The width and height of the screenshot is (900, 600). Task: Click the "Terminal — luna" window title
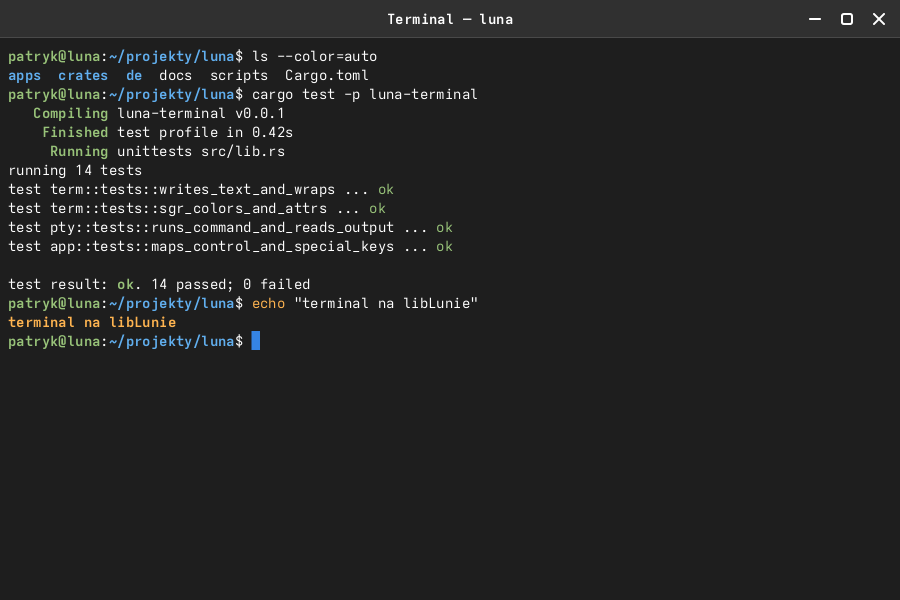coord(450,20)
